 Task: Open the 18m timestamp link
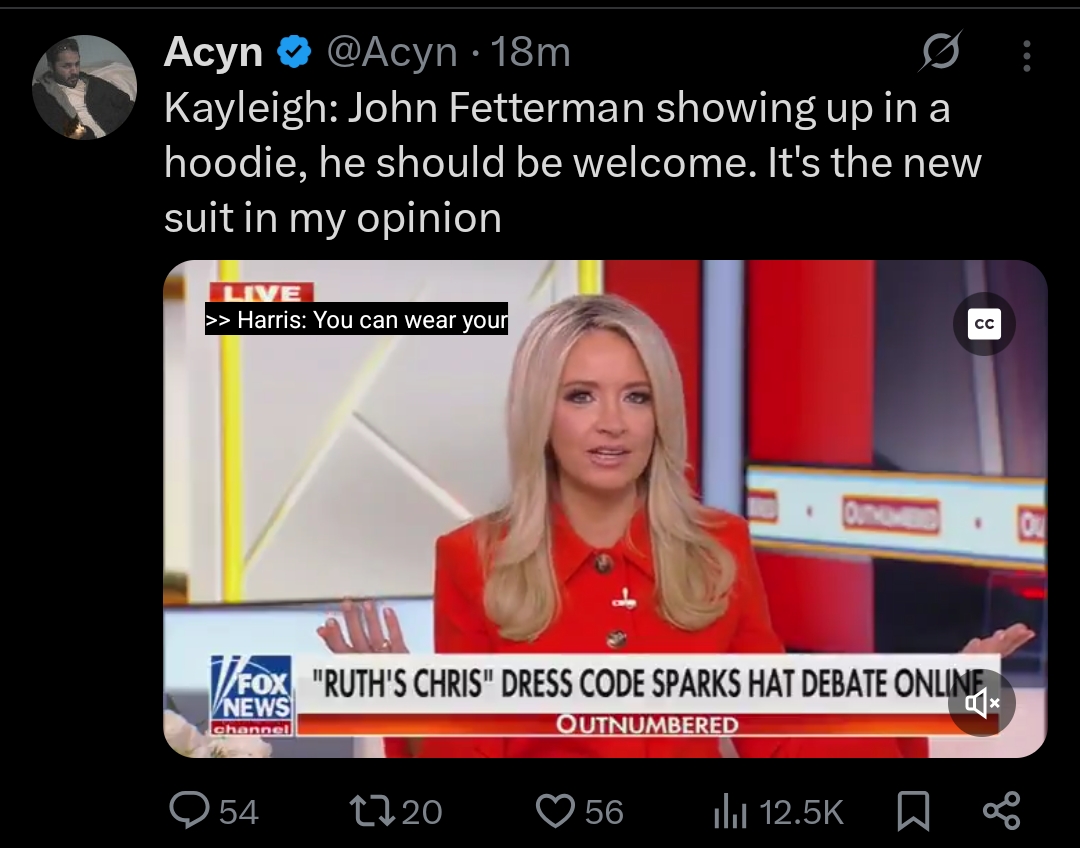pos(530,52)
